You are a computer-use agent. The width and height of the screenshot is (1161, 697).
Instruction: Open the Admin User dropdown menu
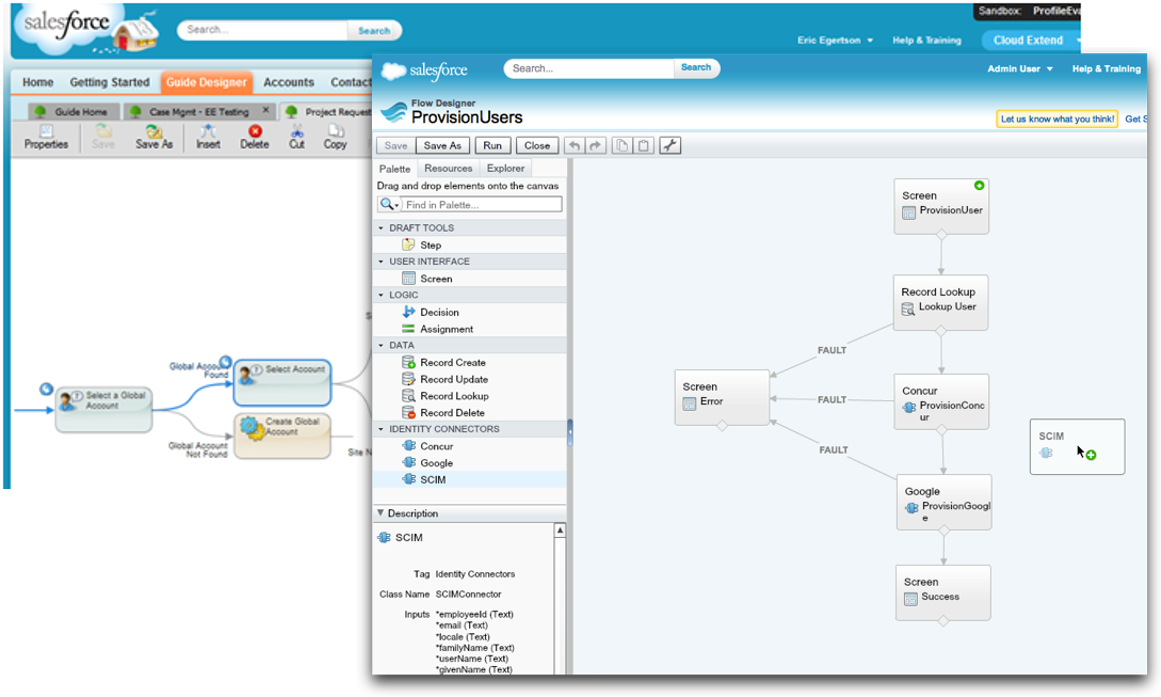(1020, 69)
